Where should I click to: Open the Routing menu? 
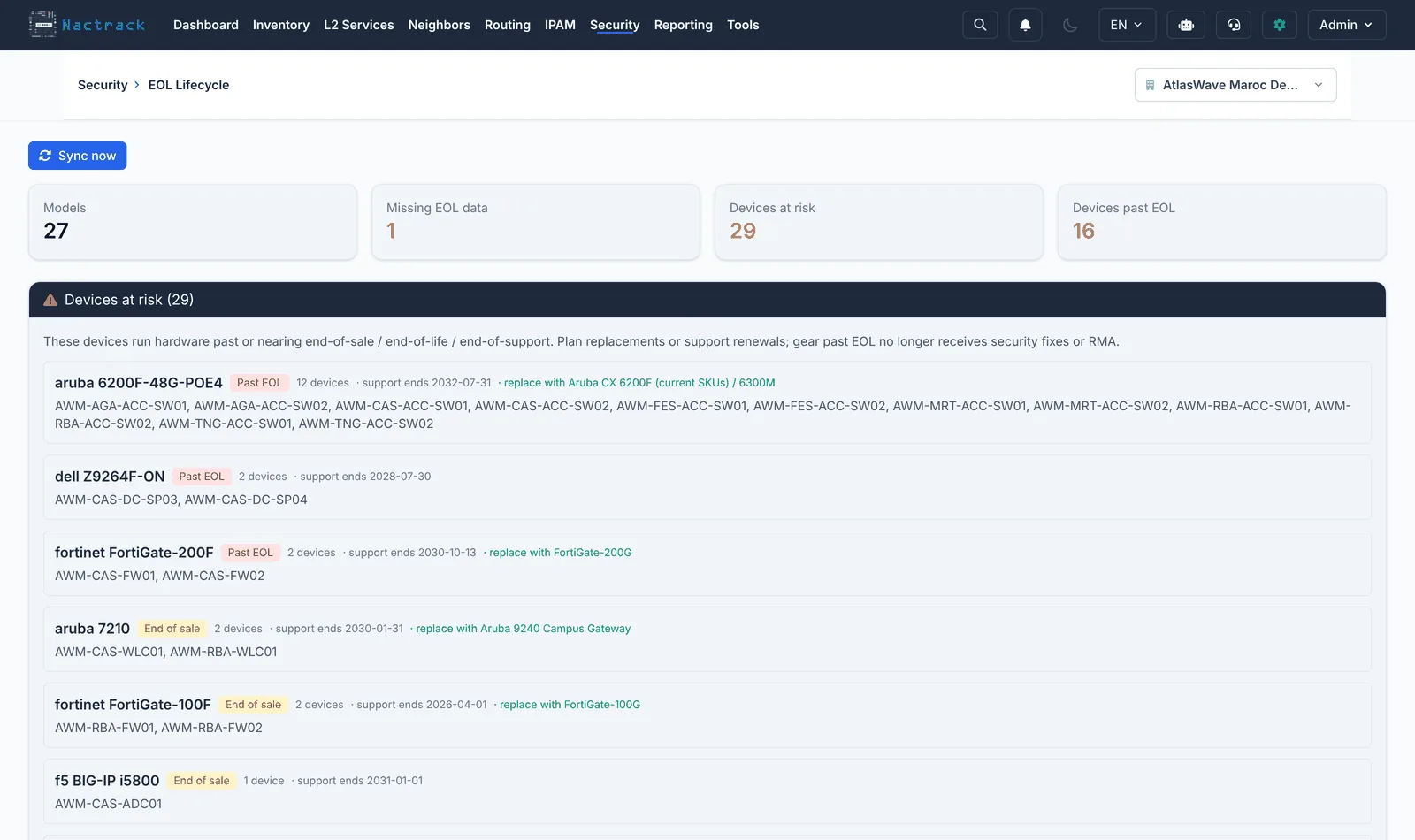(x=508, y=25)
